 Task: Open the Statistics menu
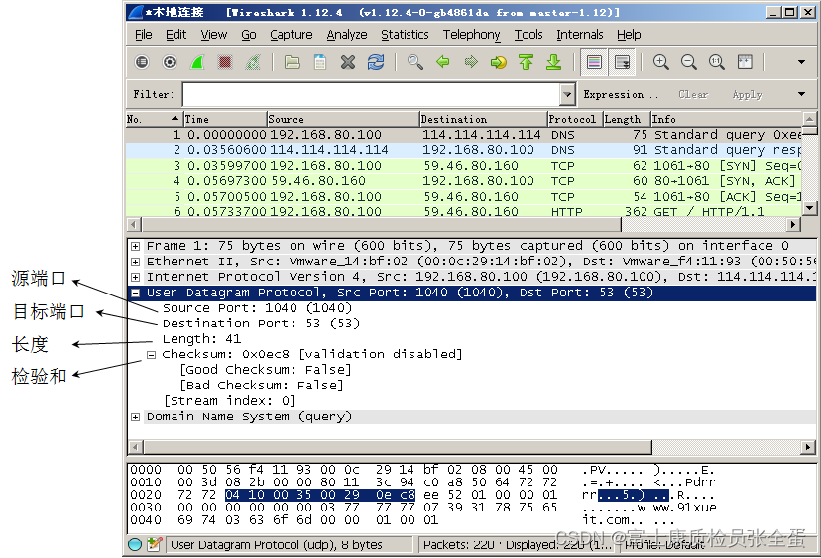tap(404, 35)
